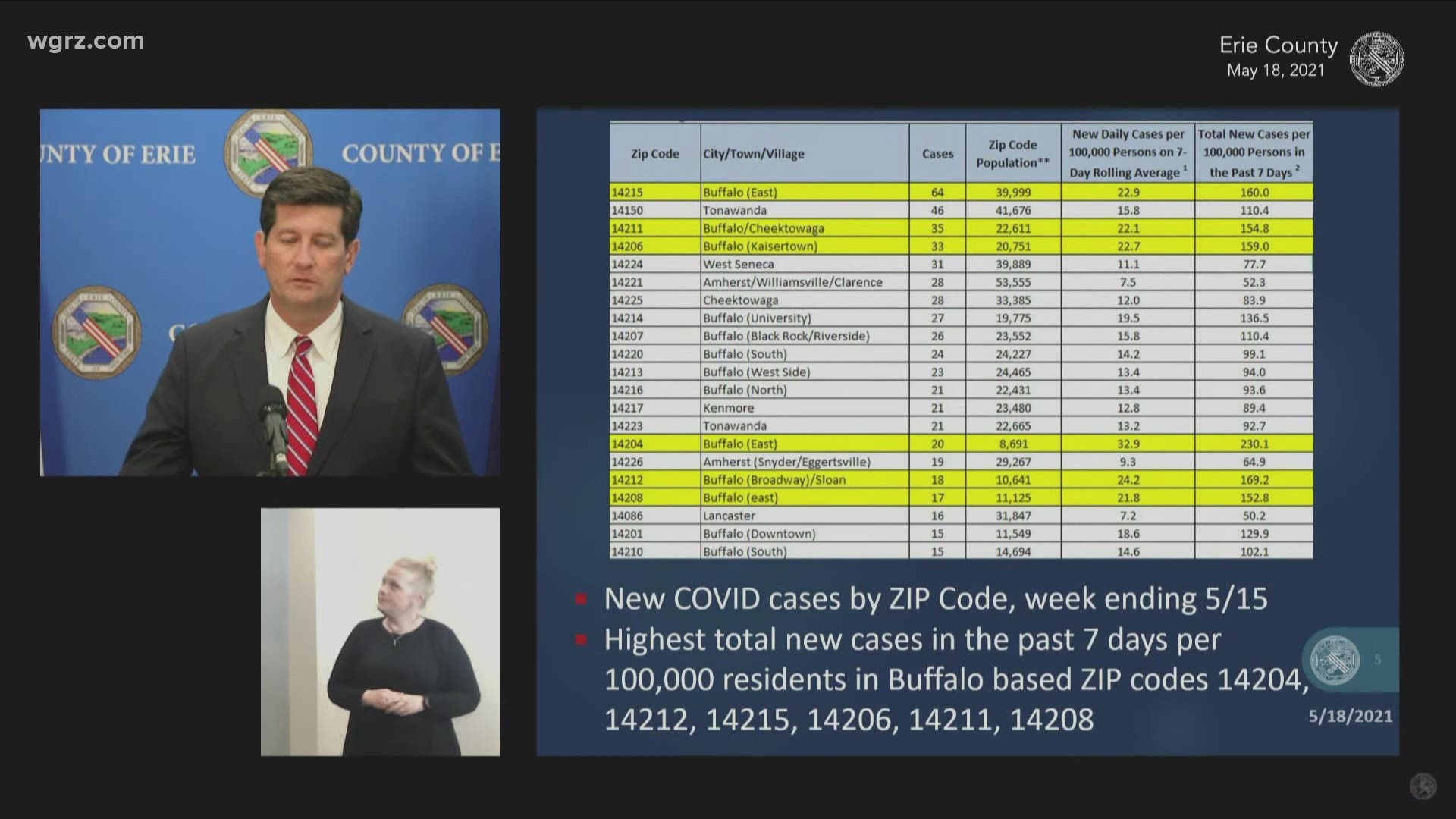The width and height of the screenshot is (1456, 819).
Task: Click Amherst (Snyder/Eggertsville) row name
Action: pyautogui.click(x=786, y=462)
